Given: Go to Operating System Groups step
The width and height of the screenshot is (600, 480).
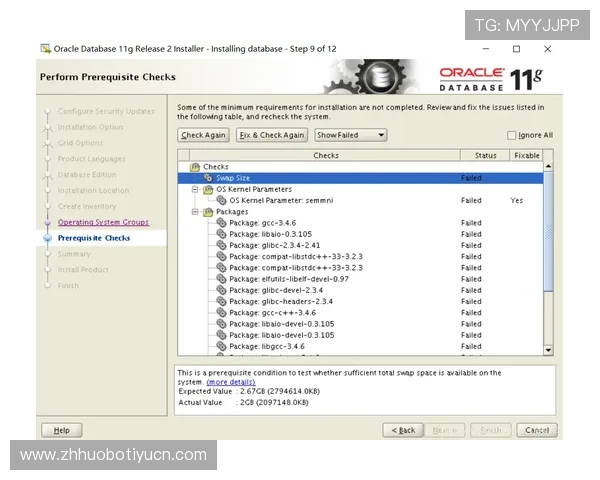Looking at the screenshot, I should pyautogui.click(x=103, y=222).
